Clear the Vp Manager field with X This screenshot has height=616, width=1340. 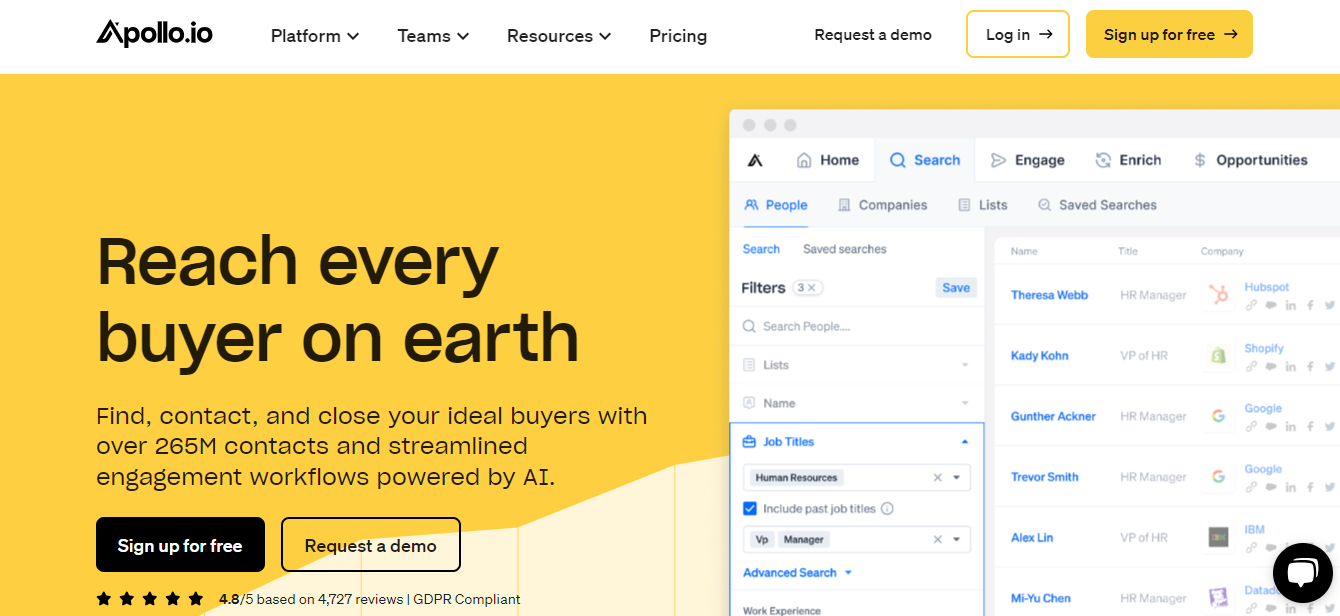(937, 539)
